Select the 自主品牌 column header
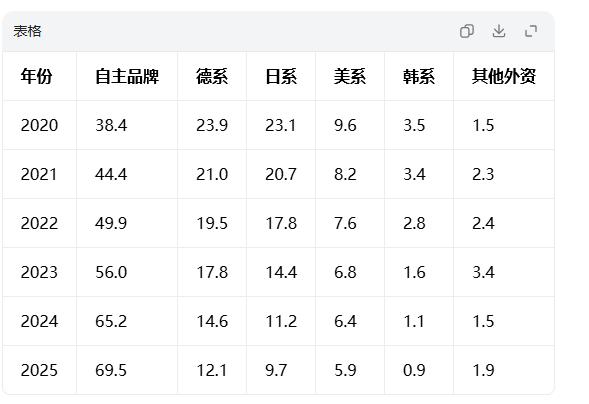This screenshot has height=404, width=589. click(127, 76)
